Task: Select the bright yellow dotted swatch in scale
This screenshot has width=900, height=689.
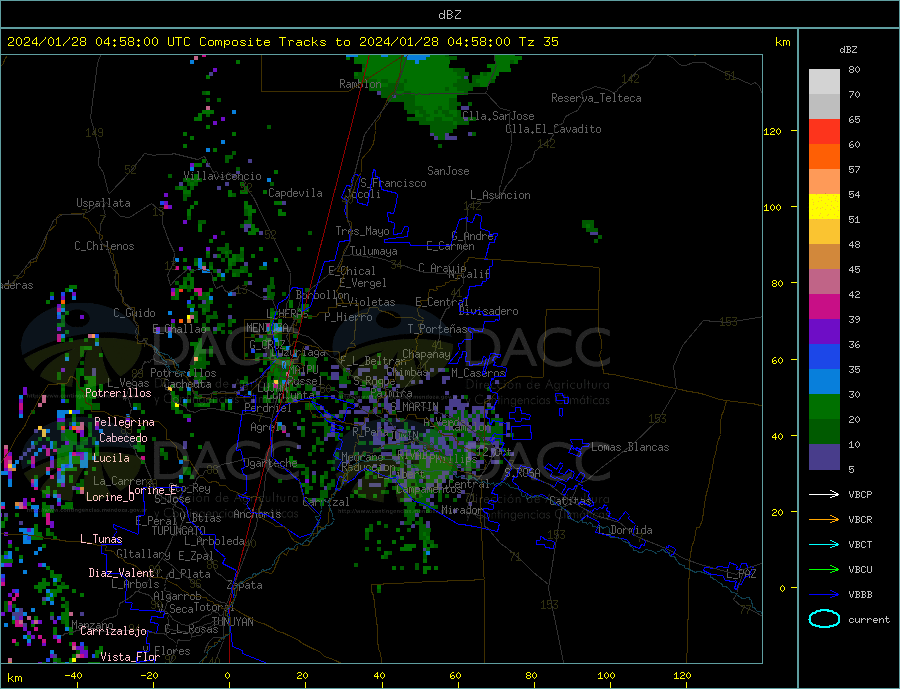Action: coord(824,207)
